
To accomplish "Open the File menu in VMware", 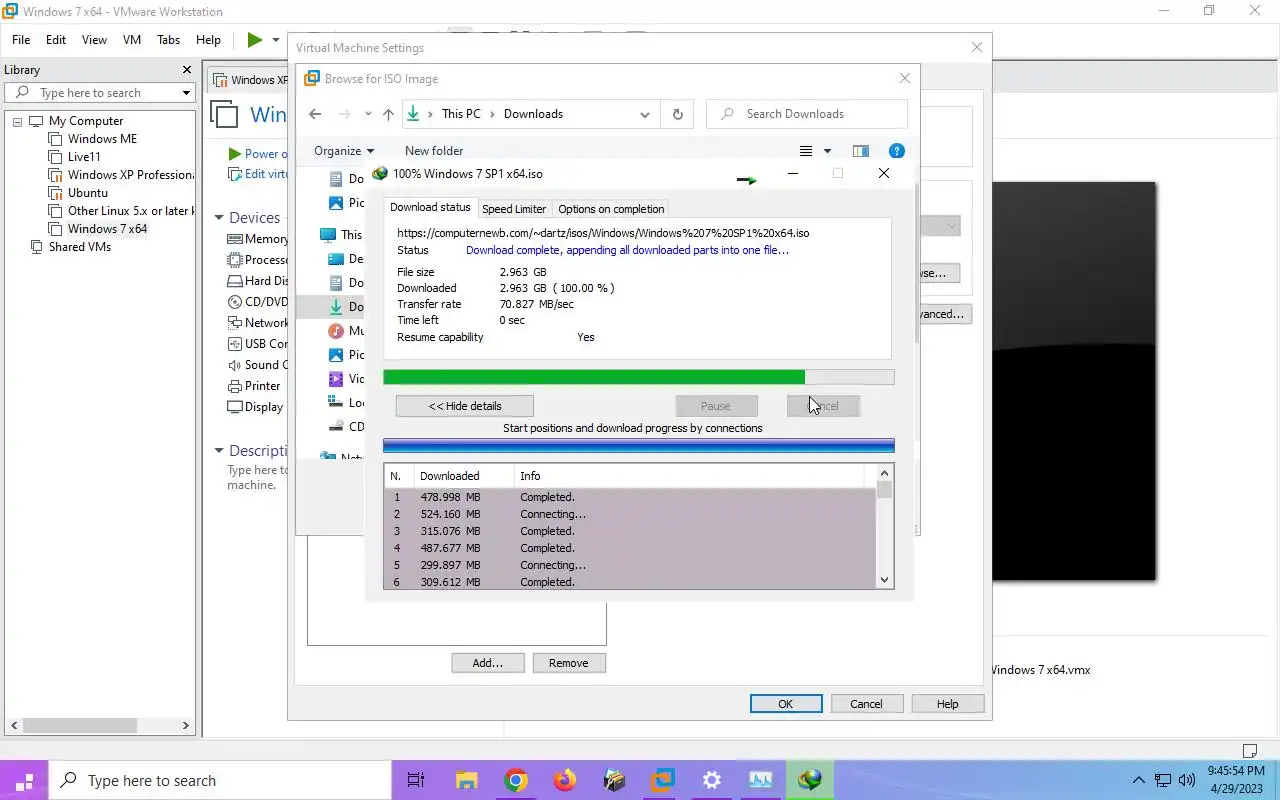I will click(21, 40).
